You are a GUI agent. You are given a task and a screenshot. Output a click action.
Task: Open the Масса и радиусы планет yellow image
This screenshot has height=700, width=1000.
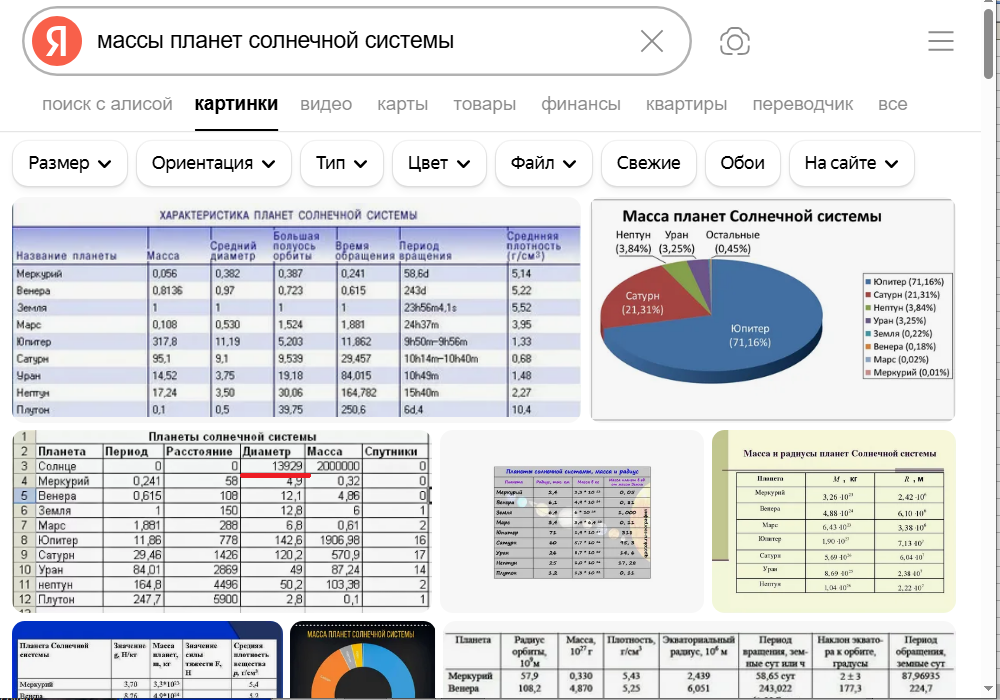(834, 521)
